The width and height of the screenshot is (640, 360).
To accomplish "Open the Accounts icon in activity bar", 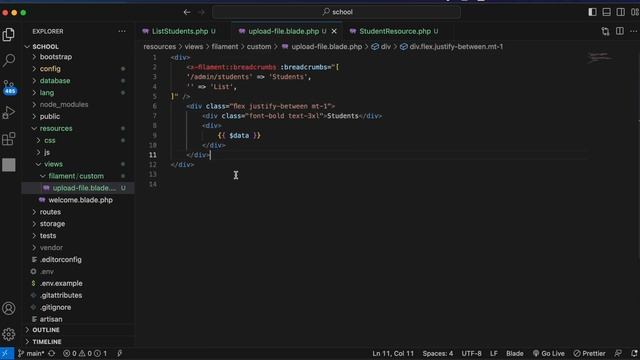I will click(9, 308).
